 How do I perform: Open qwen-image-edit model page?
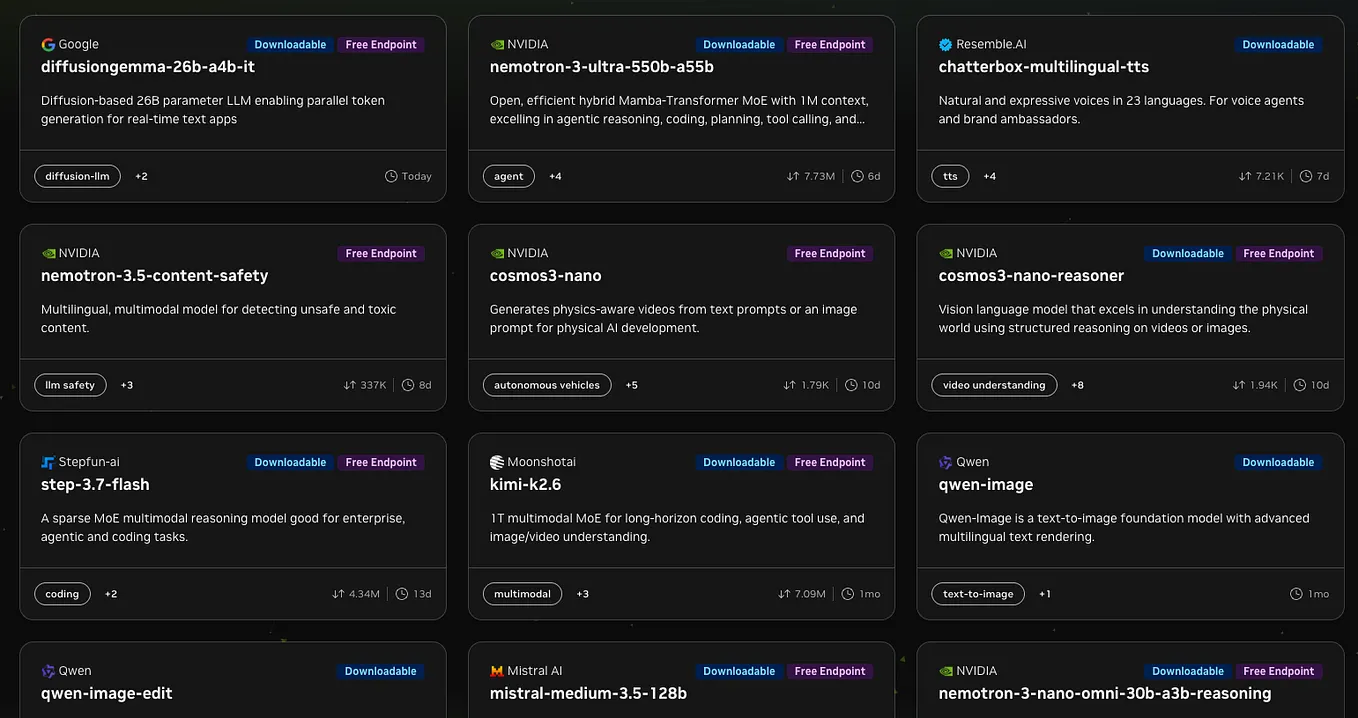(x=107, y=694)
